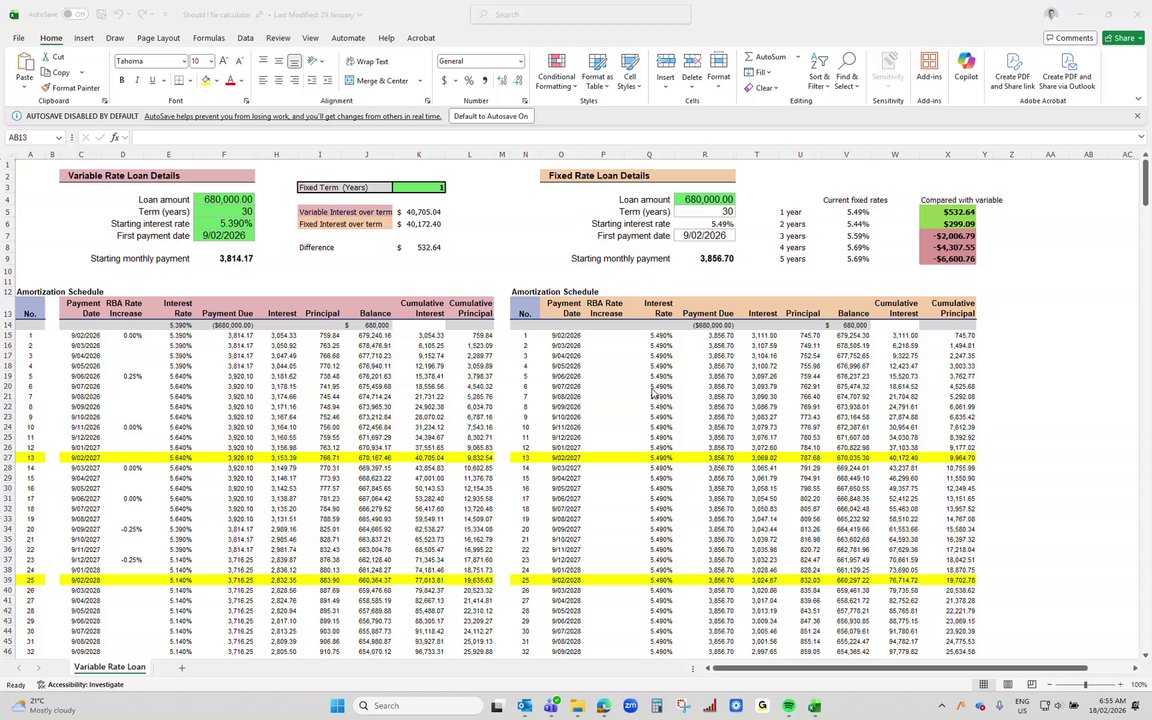The image size is (1152, 720).
Task: Click the Percent Style icon
Action: (469, 80)
